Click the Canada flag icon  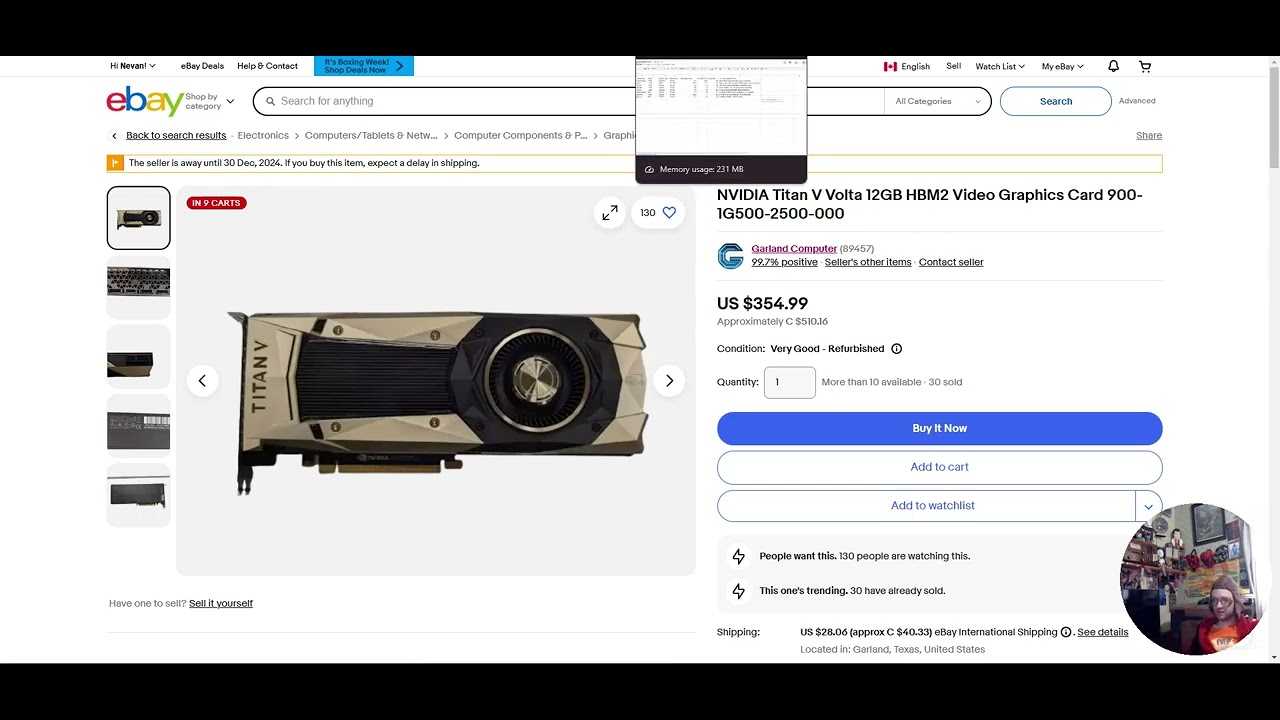[x=890, y=67]
